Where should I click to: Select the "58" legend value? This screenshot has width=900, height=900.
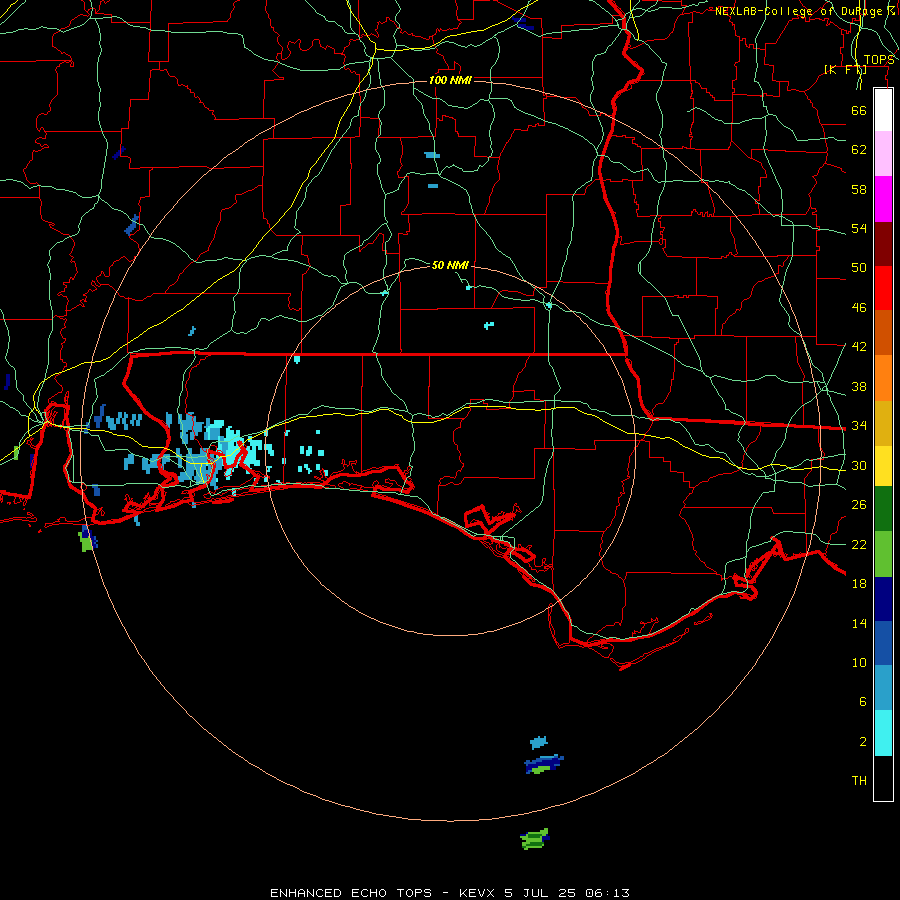click(x=859, y=189)
